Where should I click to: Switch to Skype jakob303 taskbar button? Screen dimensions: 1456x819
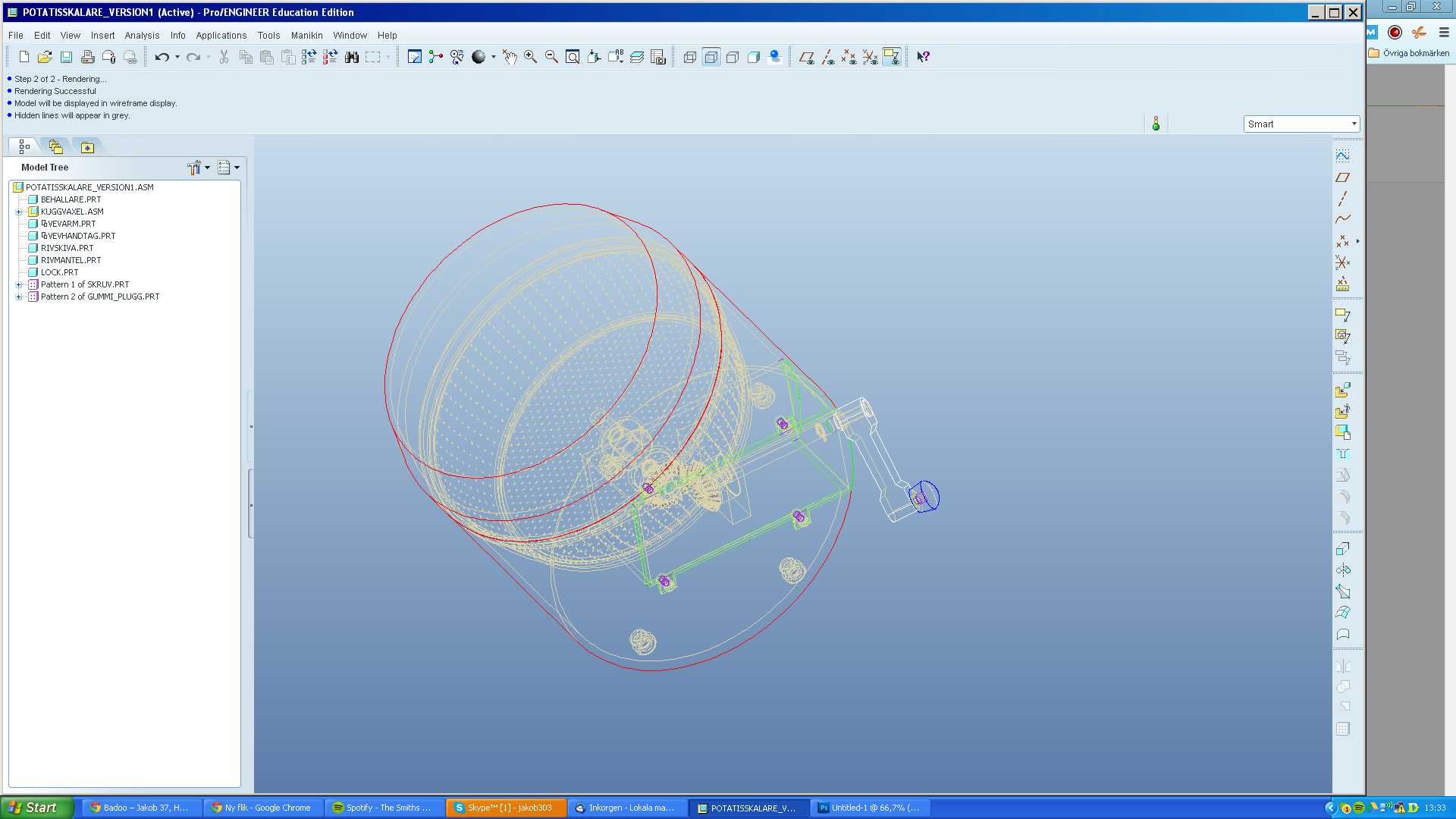[x=507, y=808]
